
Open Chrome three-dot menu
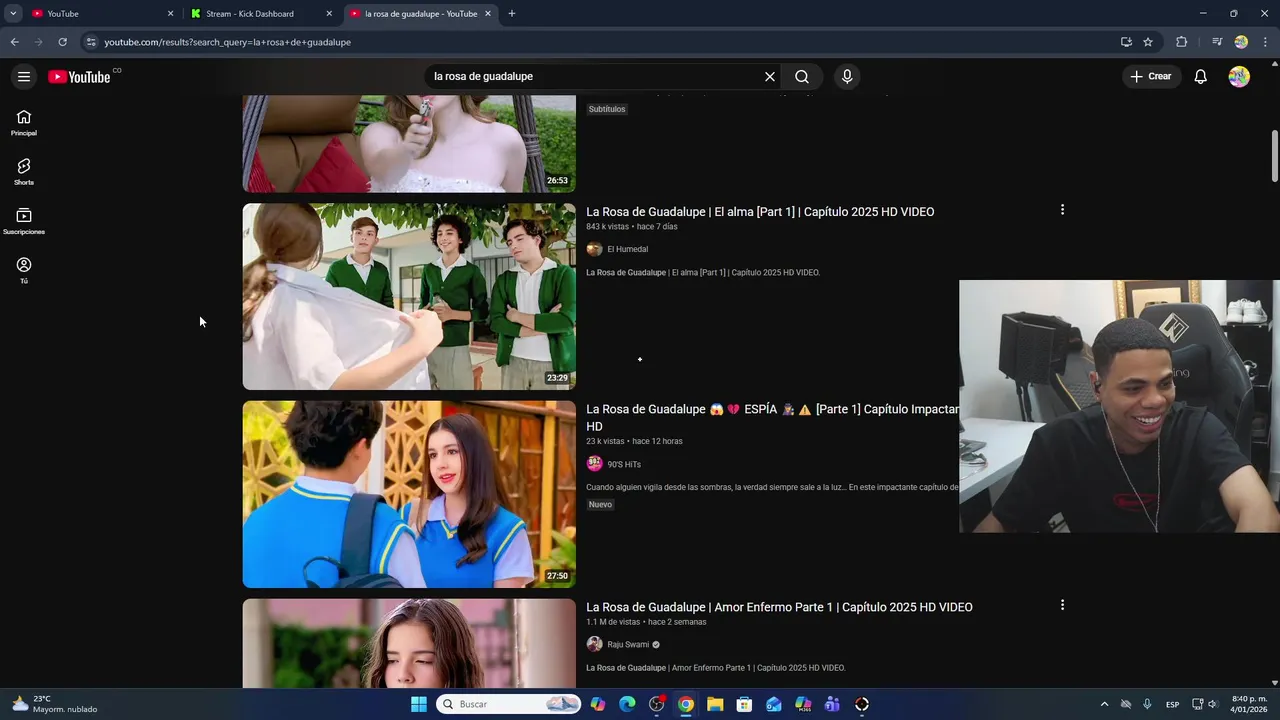pyautogui.click(x=1266, y=42)
